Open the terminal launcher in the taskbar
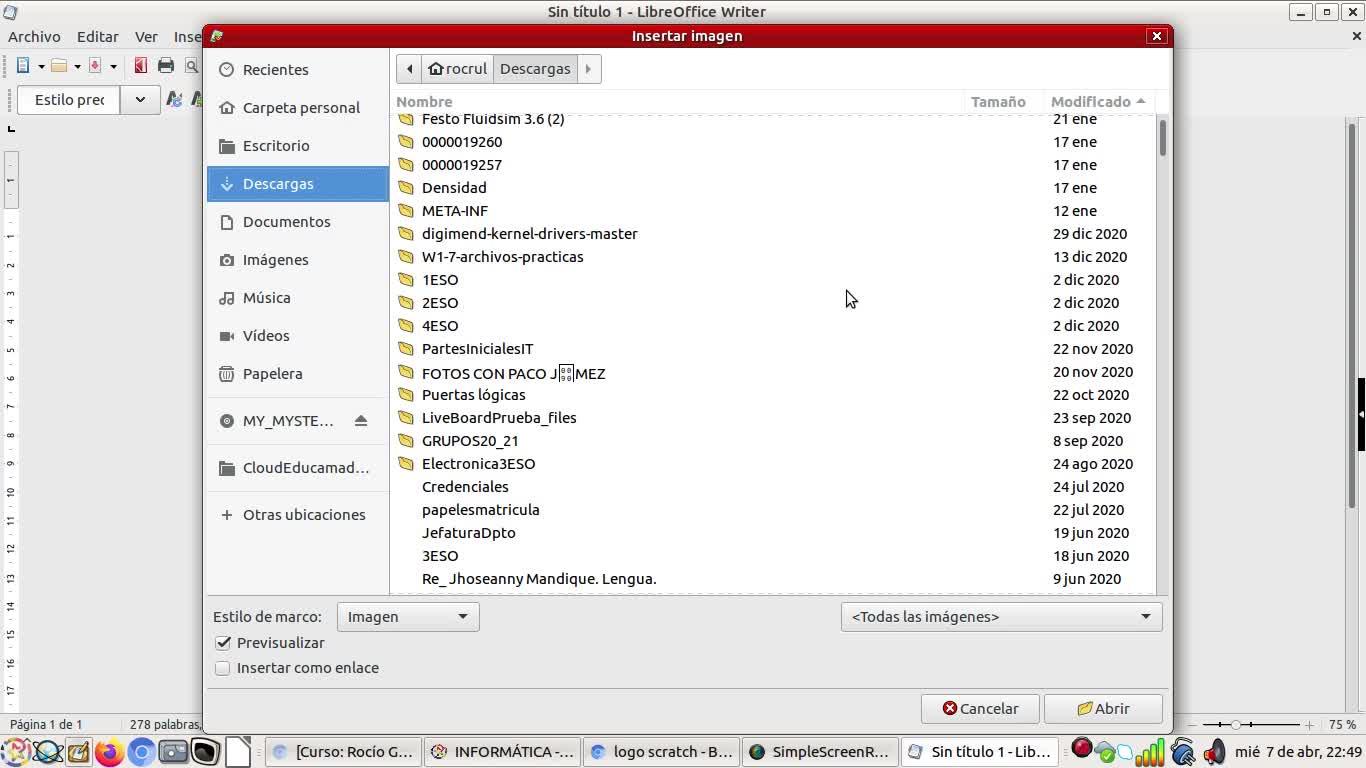Screen dimensions: 1366x768 [205, 752]
